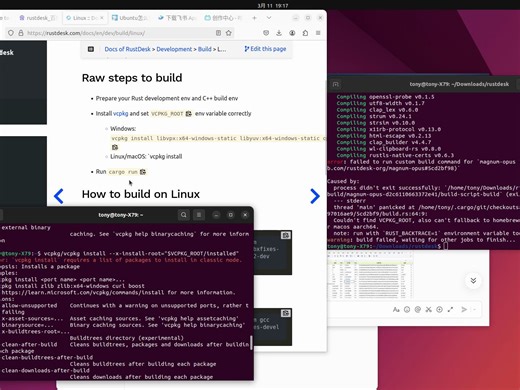Open Docs of RustDesk breadcrumb

pos(127,49)
